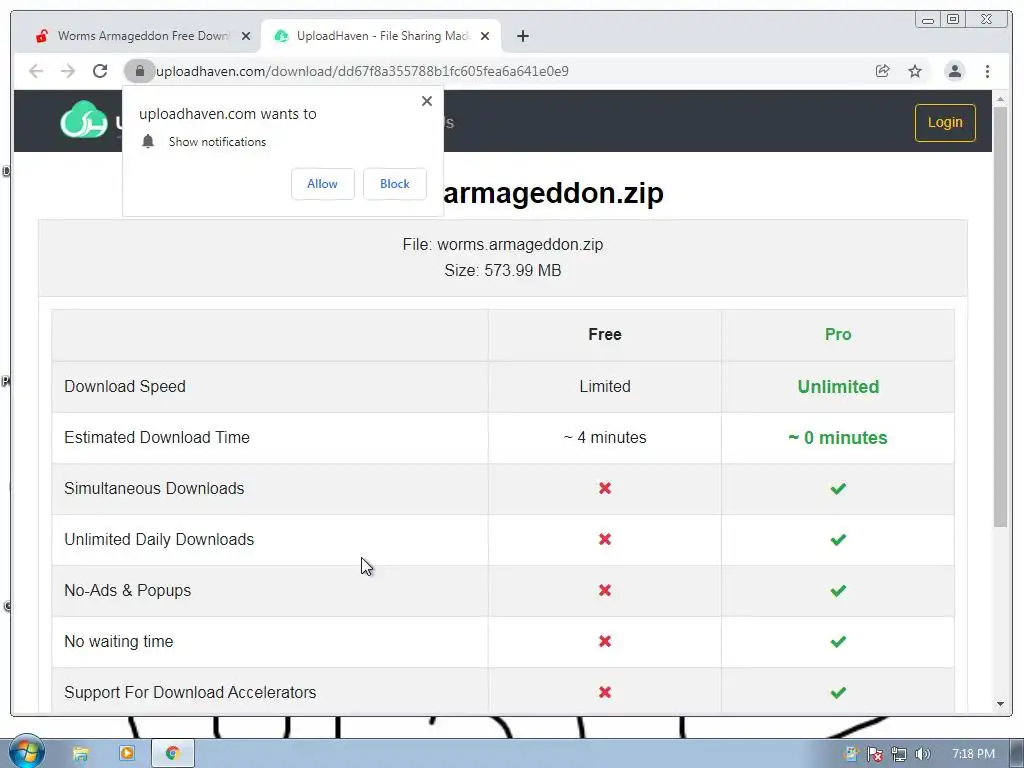Block notifications from uploadhaven.com
The image size is (1024, 768).
tap(394, 184)
